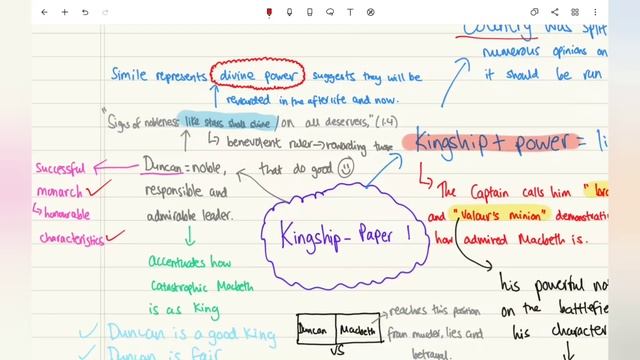Image resolution: width=640 pixels, height=360 pixels.
Task: Tap the 'Simile represents' blue text
Action: 159,76
